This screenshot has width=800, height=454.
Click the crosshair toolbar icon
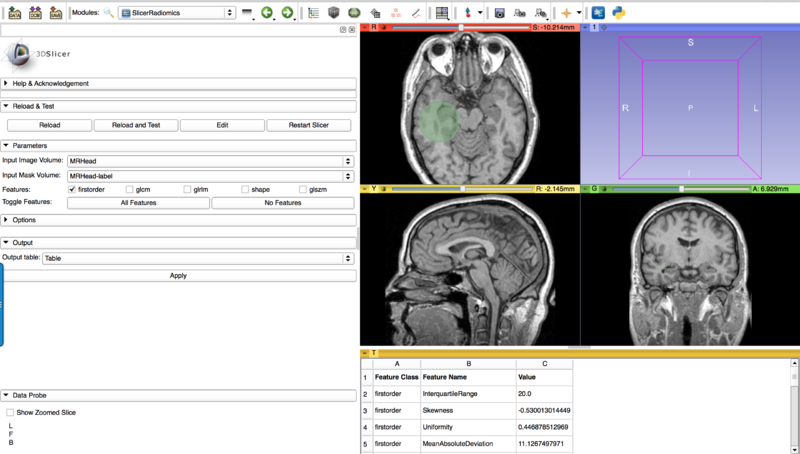[x=567, y=13]
